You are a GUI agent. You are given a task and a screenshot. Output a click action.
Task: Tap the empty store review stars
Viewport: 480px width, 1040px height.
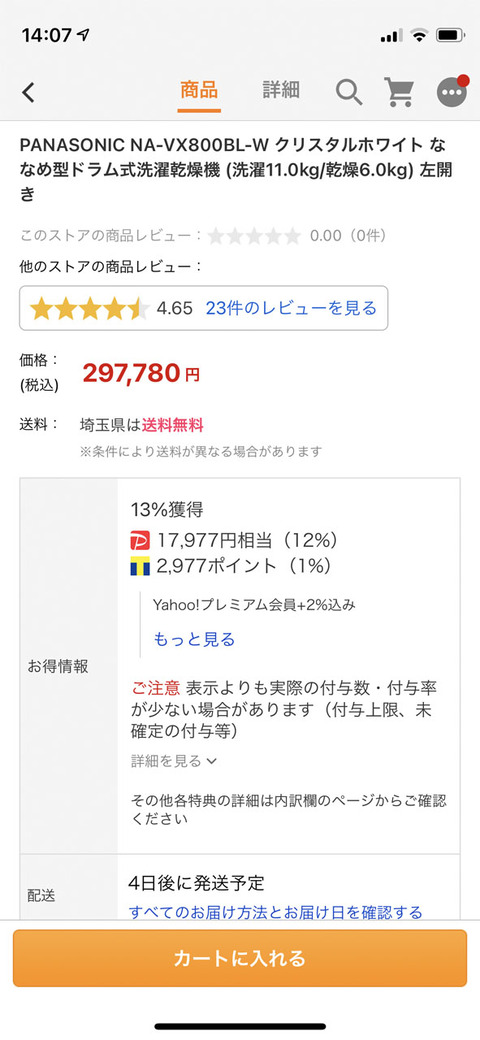[x=254, y=235]
